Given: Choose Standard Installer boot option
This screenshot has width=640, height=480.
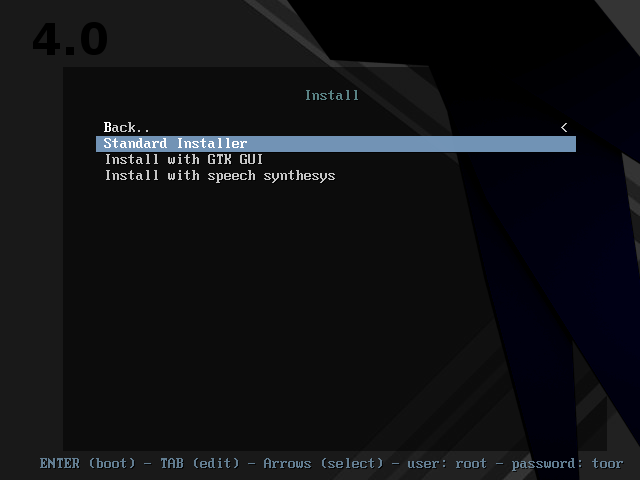Looking at the screenshot, I should 336,144.
